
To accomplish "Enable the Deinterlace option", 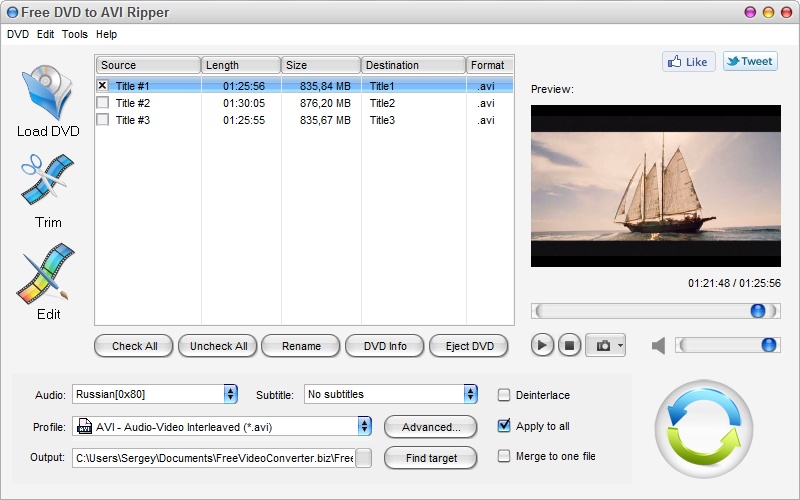I will [504, 395].
